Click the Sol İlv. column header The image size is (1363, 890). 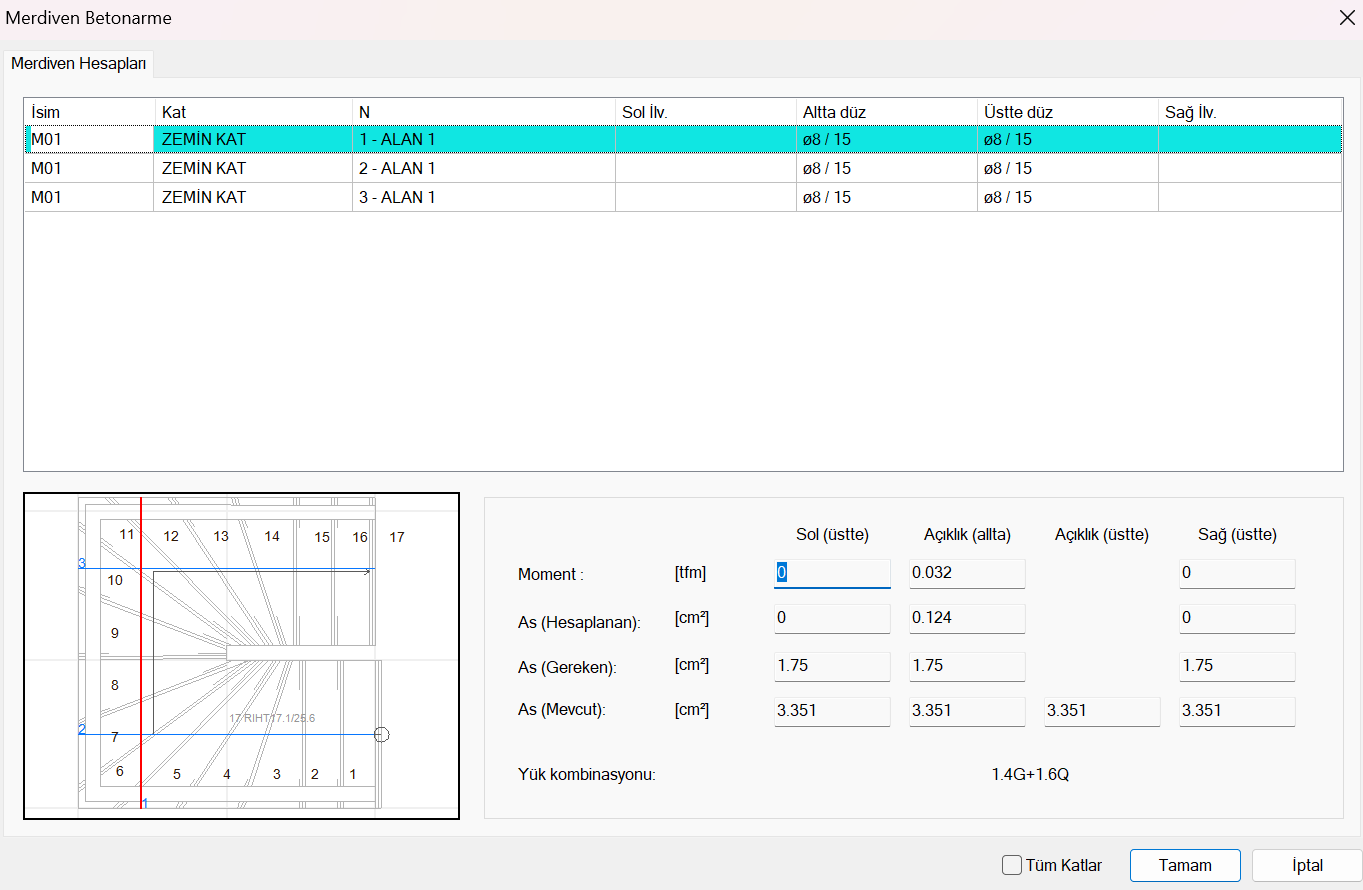pos(706,111)
